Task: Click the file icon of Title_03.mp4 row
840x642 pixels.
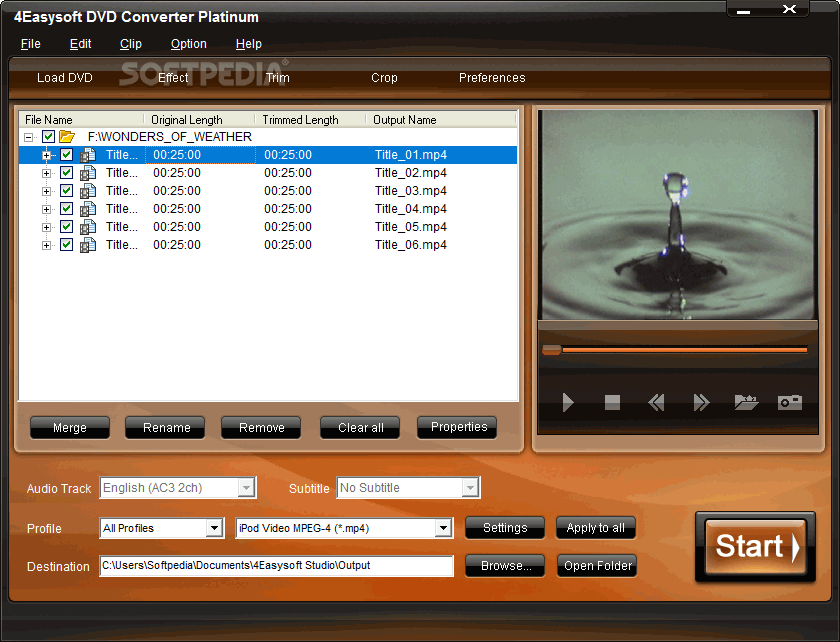Action: click(x=88, y=191)
